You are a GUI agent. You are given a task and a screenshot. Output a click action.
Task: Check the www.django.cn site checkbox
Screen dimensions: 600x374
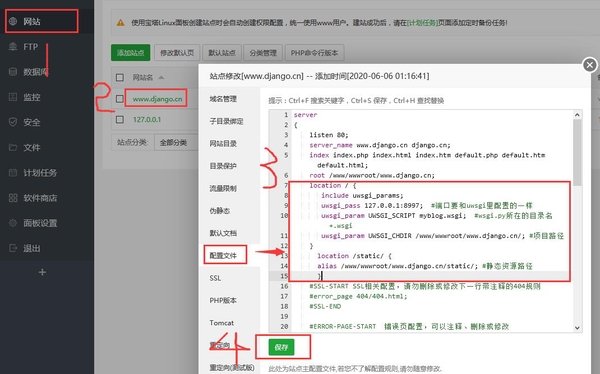click(120, 99)
